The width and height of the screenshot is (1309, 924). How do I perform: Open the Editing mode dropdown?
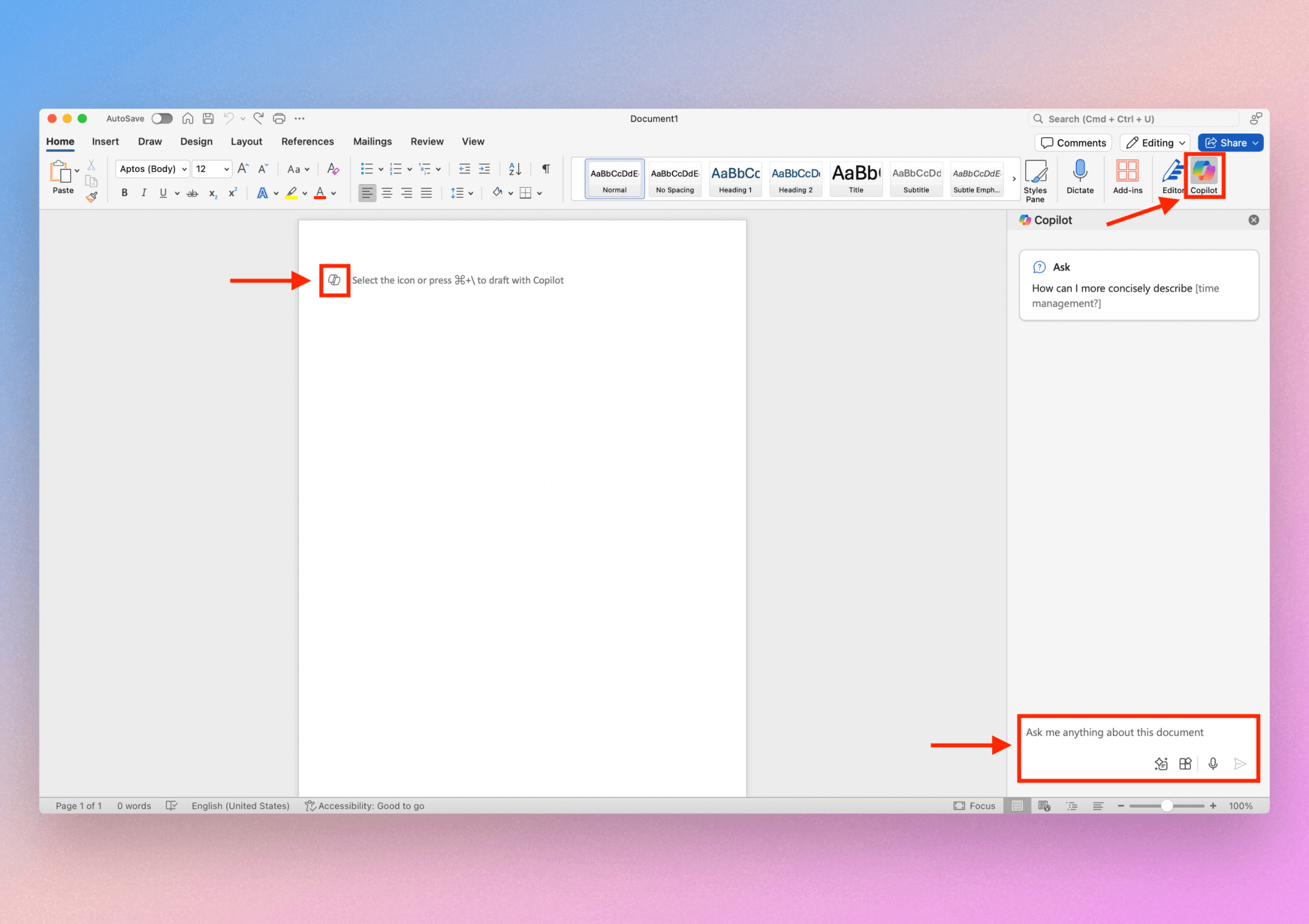[x=1154, y=142]
